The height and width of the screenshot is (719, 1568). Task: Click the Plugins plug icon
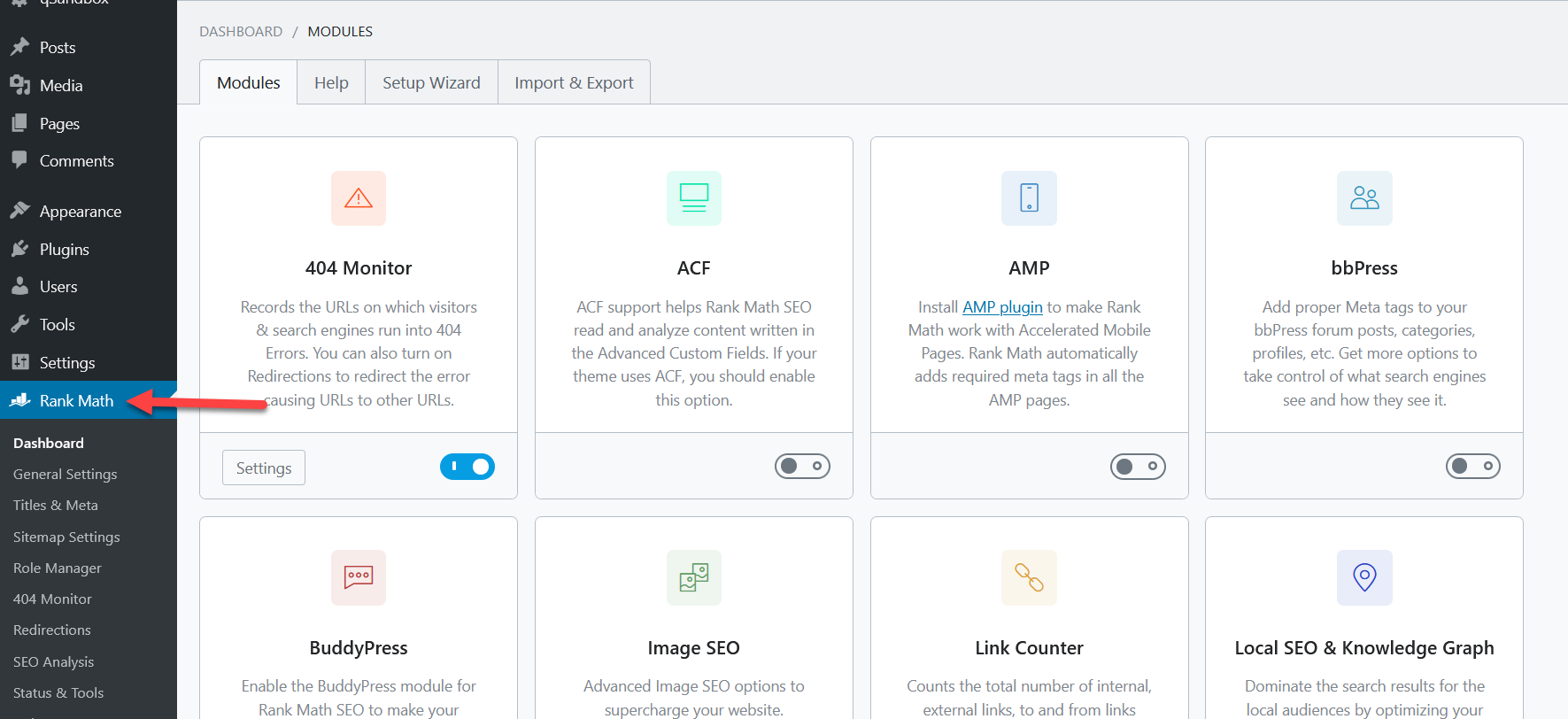click(x=19, y=249)
